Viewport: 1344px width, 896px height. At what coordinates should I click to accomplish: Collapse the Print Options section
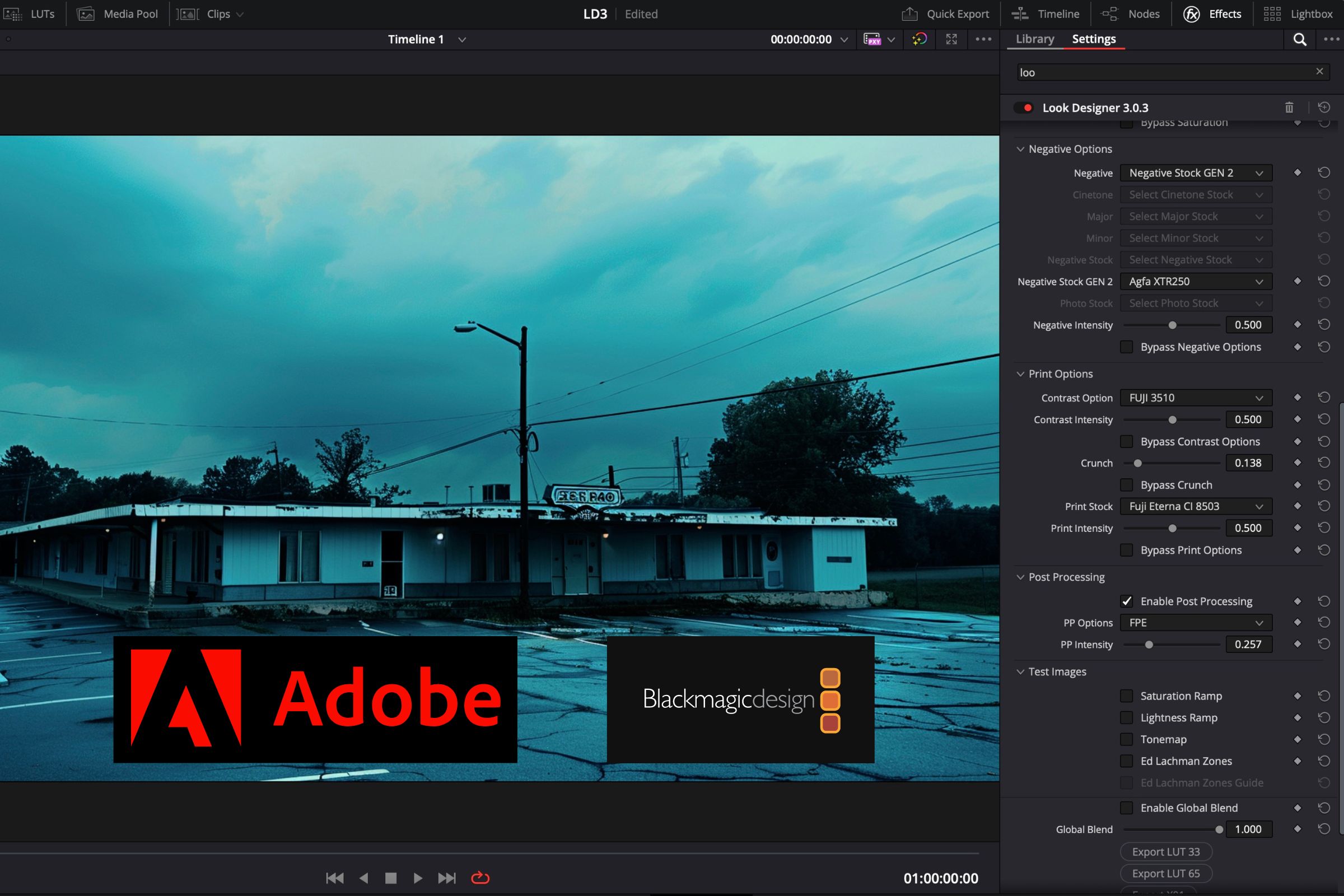click(x=1020, y=374)
